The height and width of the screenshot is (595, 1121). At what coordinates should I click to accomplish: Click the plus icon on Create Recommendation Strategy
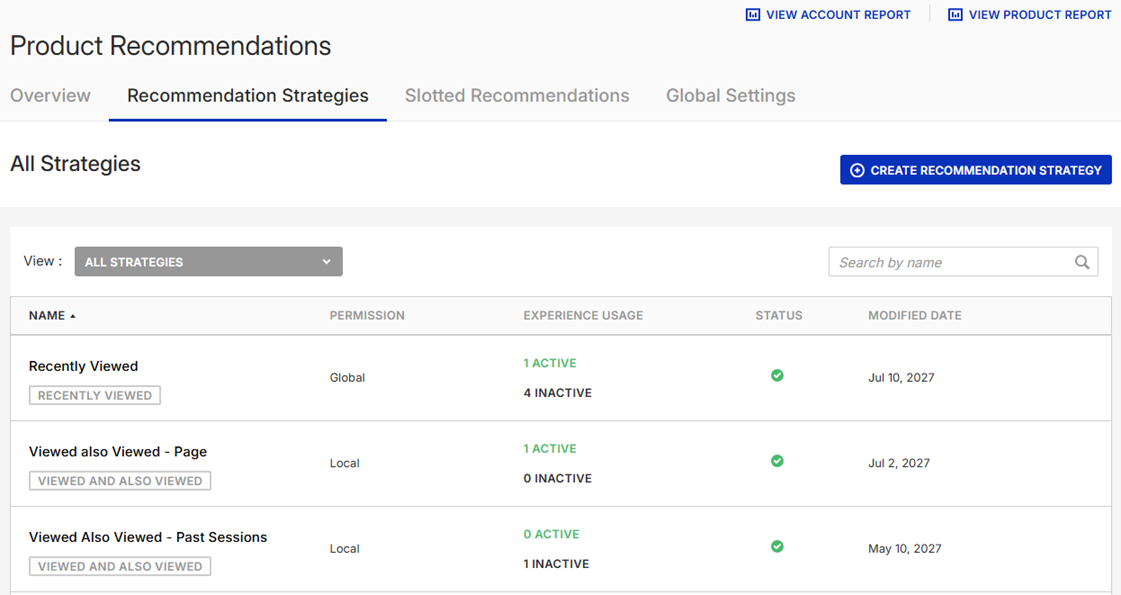pos(857,171)
